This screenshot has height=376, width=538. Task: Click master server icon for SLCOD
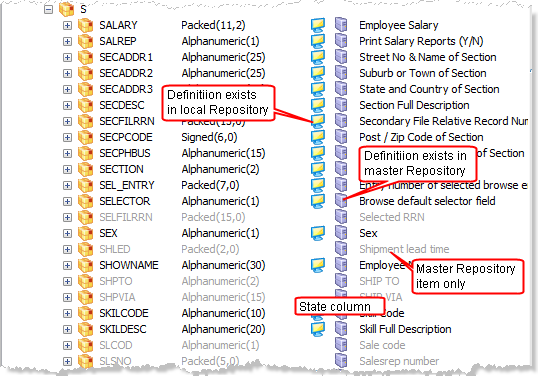tap(341, 345)
